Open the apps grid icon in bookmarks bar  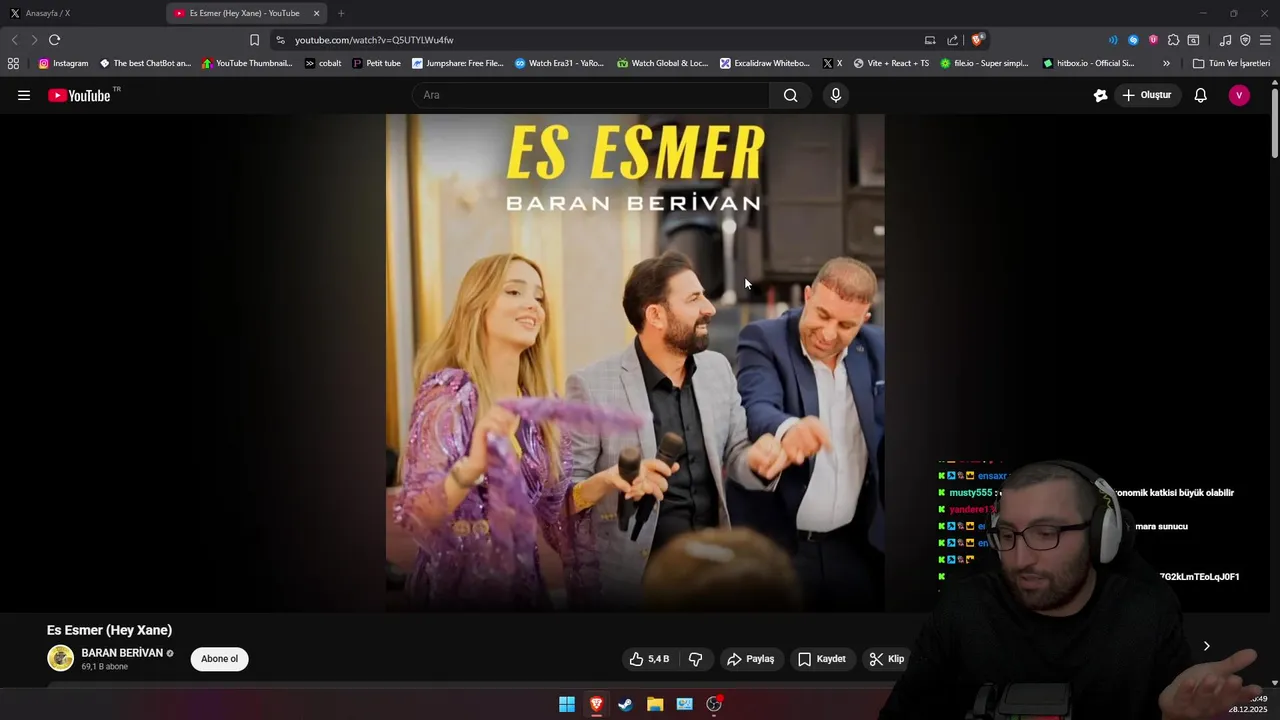pos(13,63)
